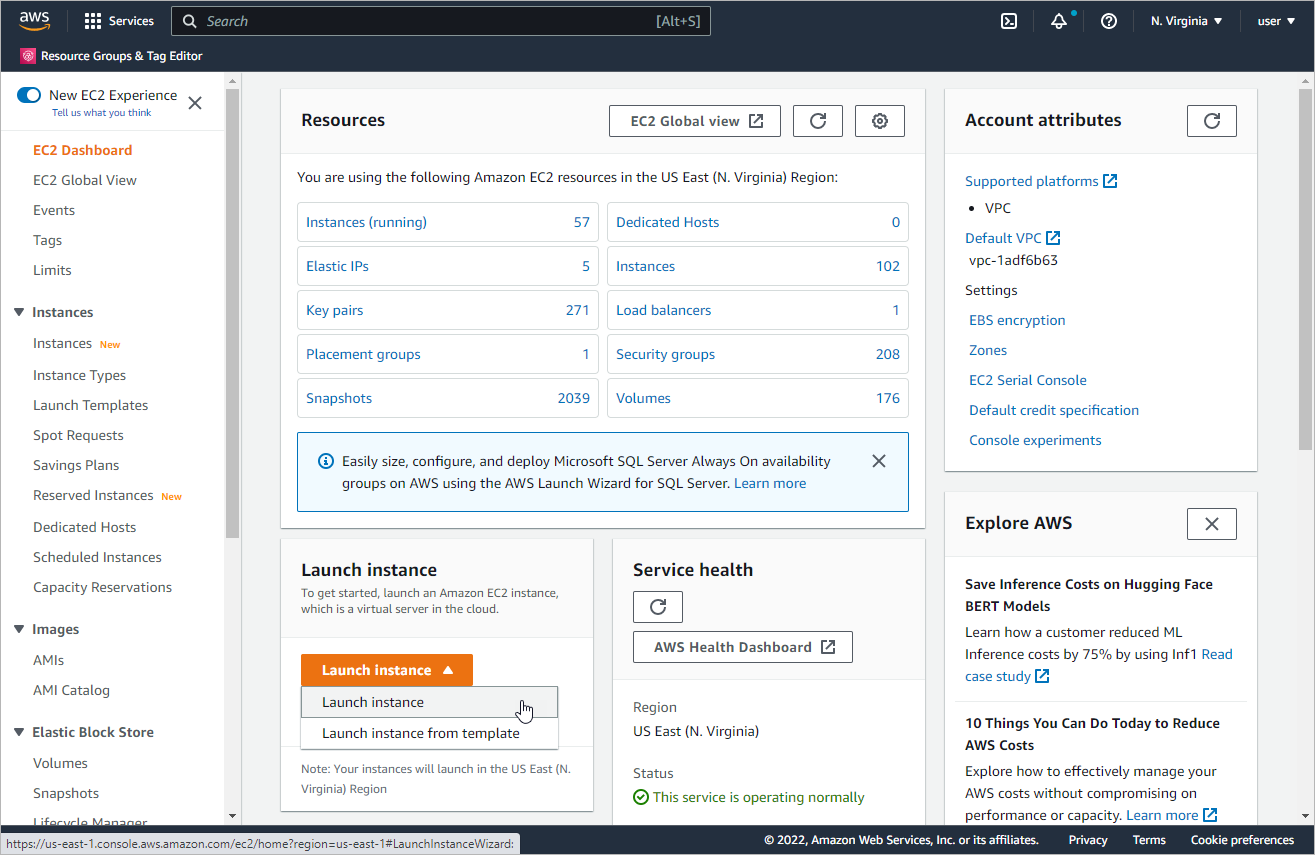Choose Launch instance from template

point(421,733)
